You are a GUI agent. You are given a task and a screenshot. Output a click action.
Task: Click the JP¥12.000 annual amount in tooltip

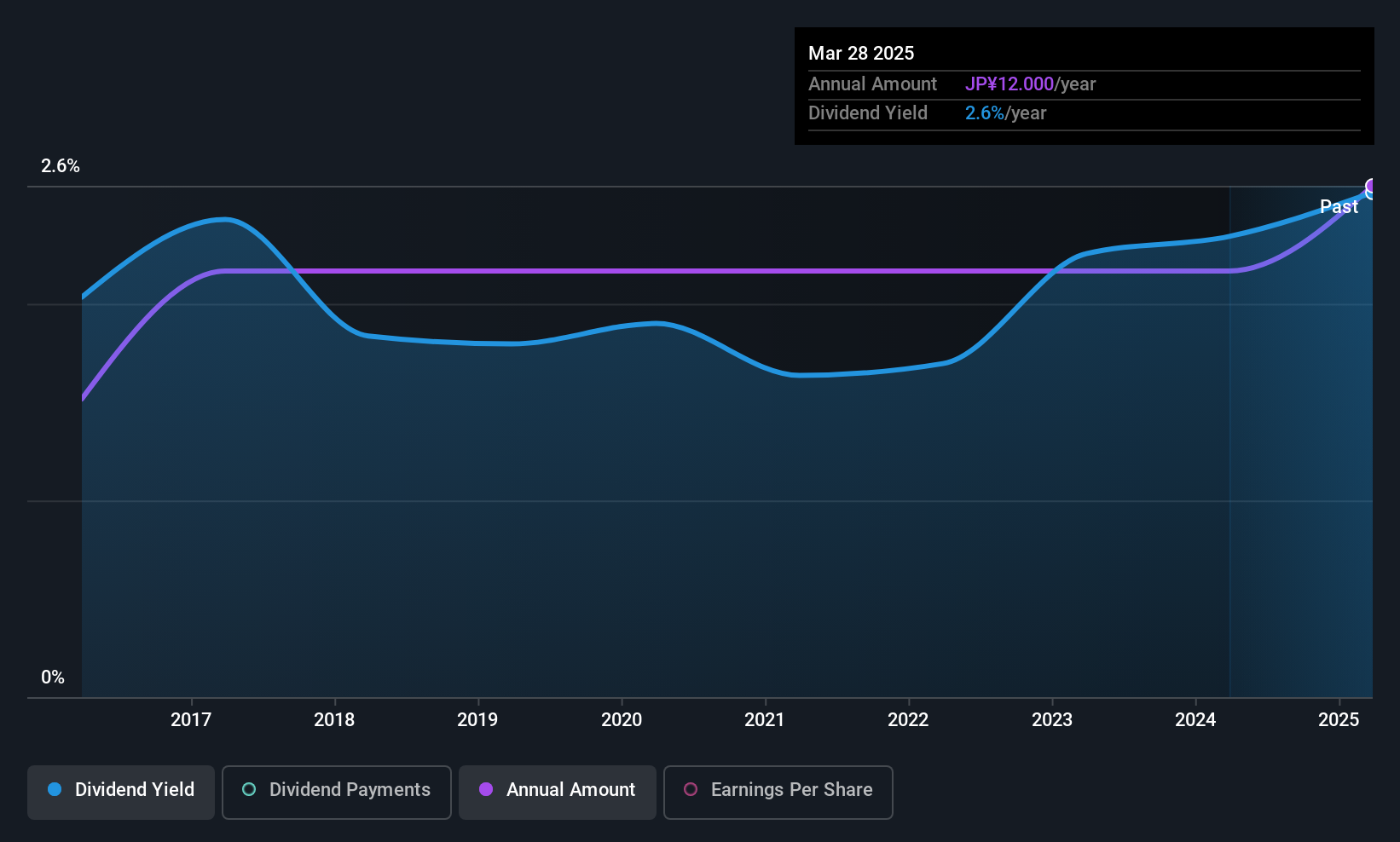pyautogui.click(x=1010, y=84)
